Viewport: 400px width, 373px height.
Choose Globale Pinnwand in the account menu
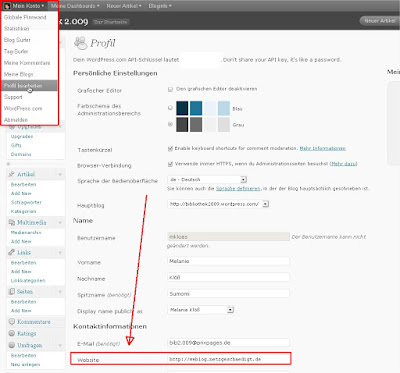point(29,17)
